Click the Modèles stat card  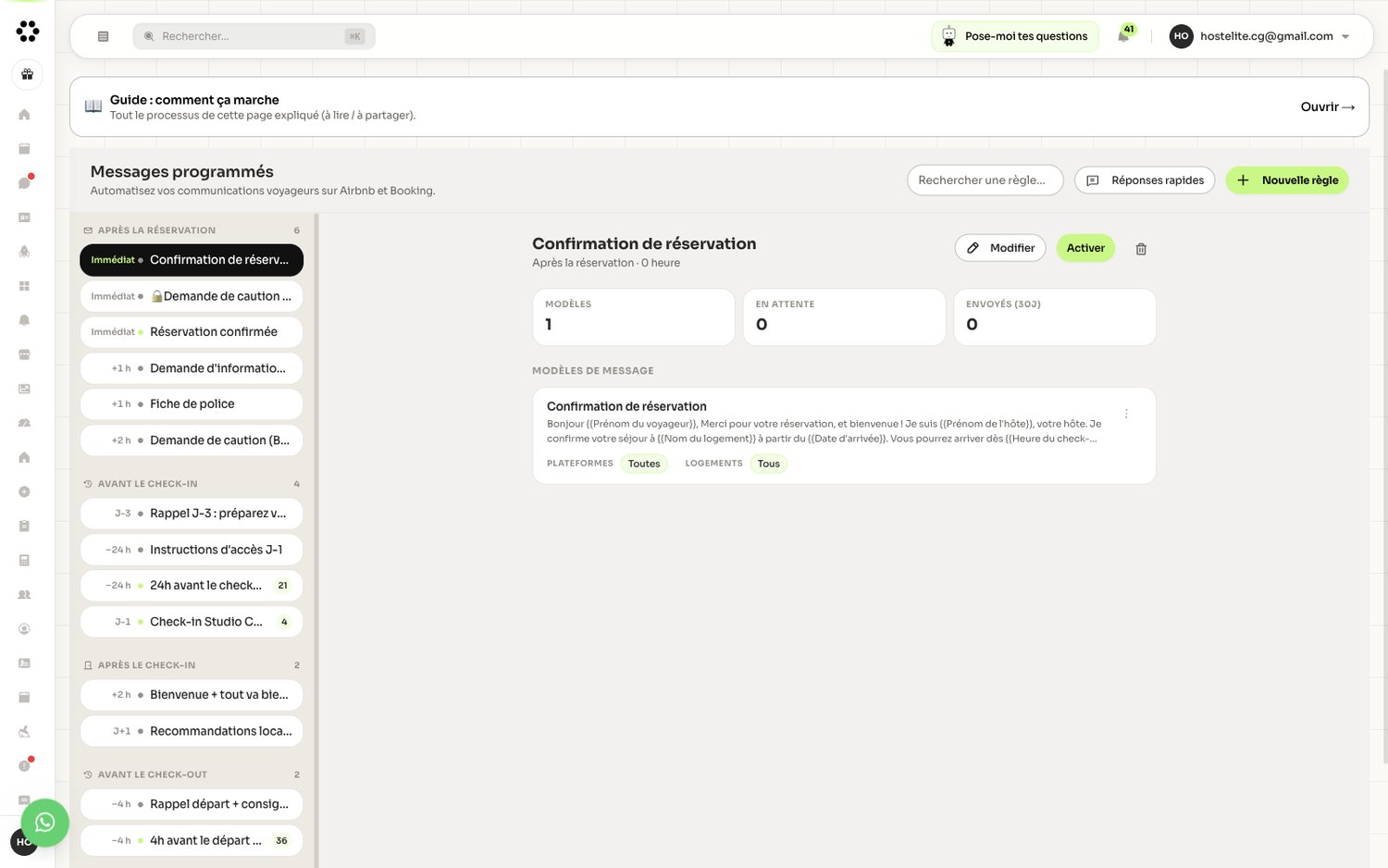pyautogui.click(x=634, y=317)
